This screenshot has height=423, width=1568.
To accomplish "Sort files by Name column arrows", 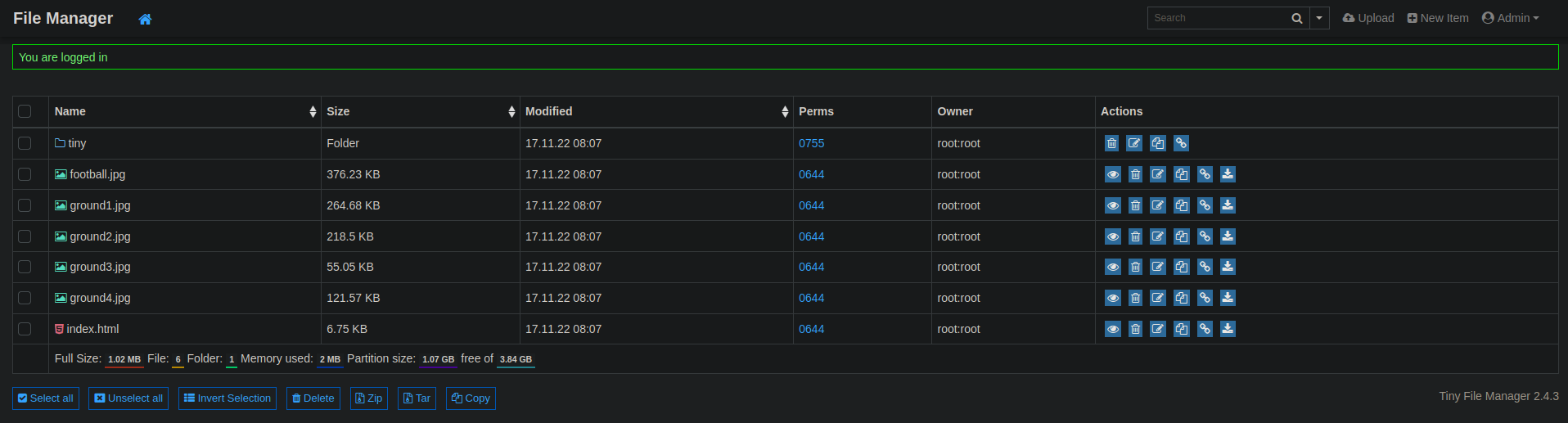I will click(313, 111).
